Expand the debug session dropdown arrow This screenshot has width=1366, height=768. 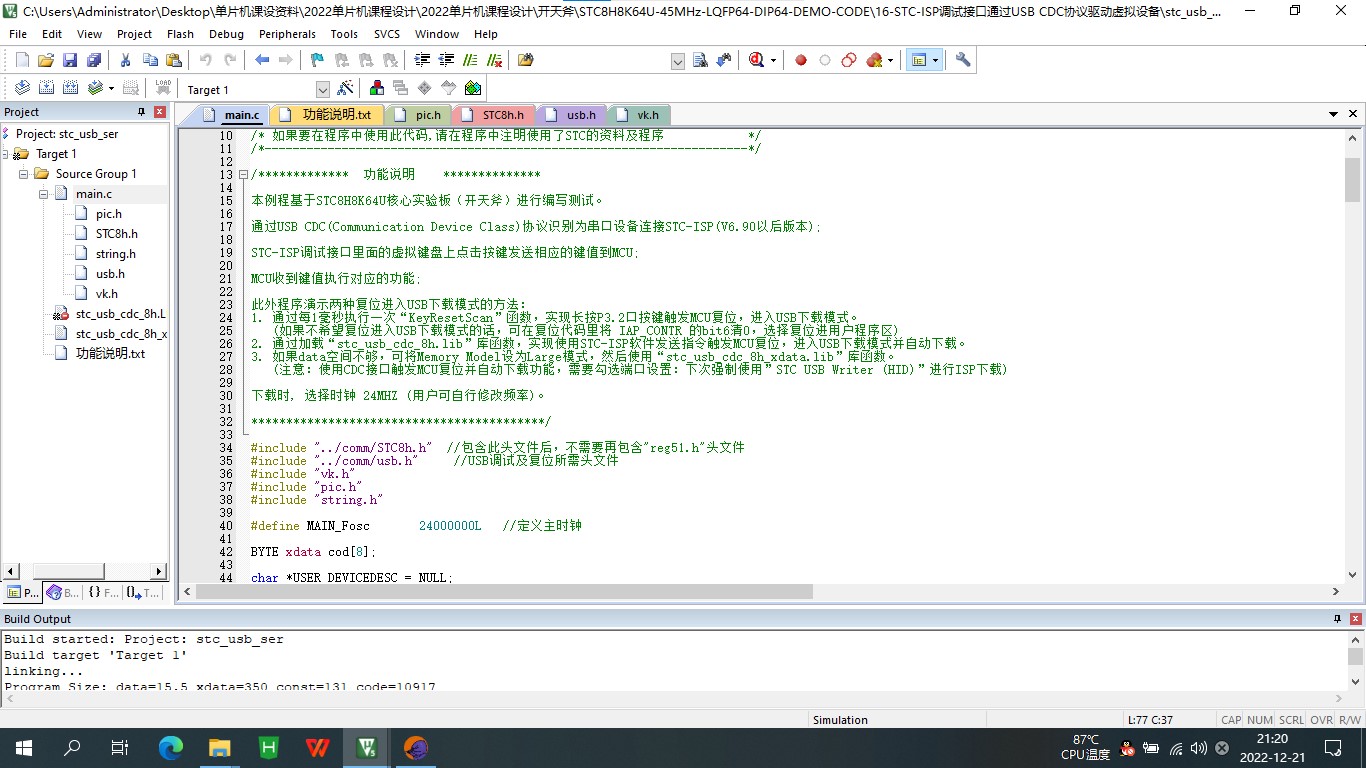(x=774, y=60)
